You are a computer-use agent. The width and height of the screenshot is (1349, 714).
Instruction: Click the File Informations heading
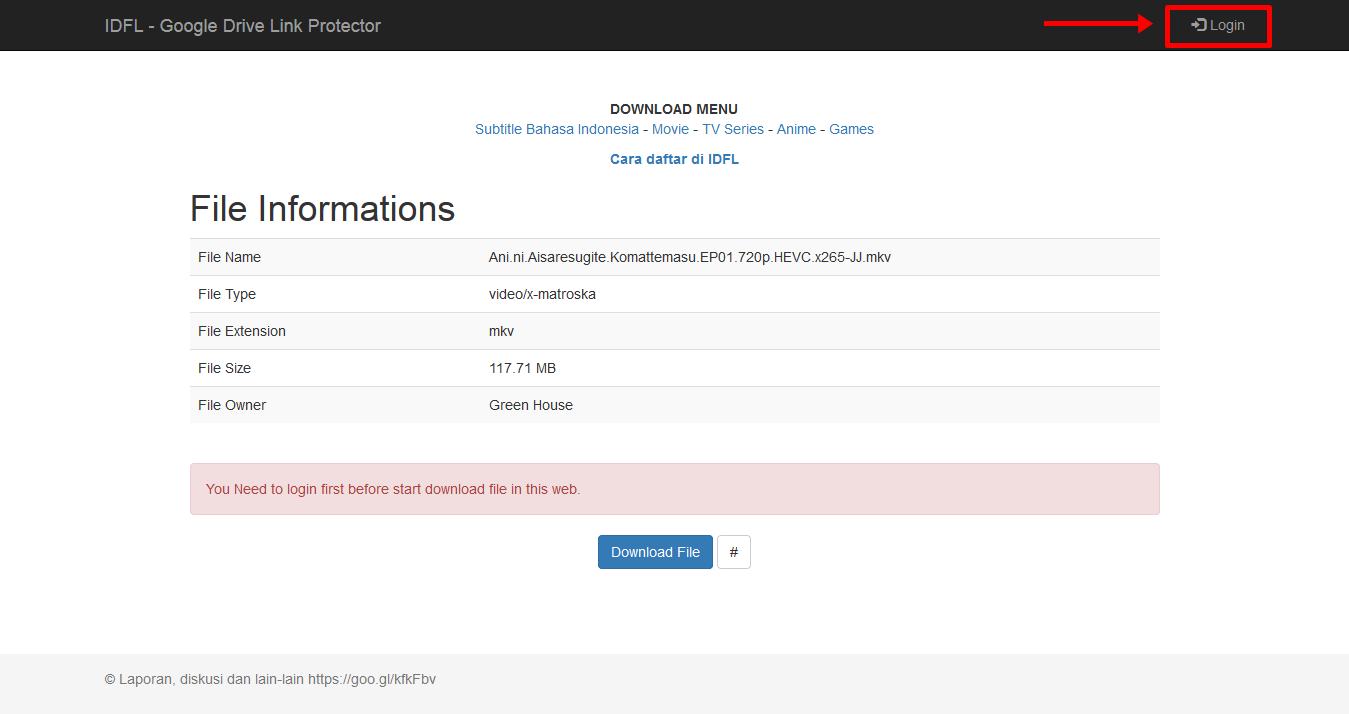(x=322, y=209)
